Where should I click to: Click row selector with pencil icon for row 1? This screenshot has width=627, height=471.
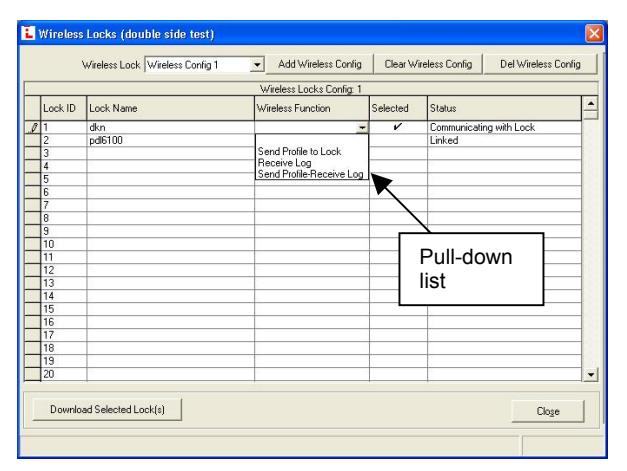33,128
